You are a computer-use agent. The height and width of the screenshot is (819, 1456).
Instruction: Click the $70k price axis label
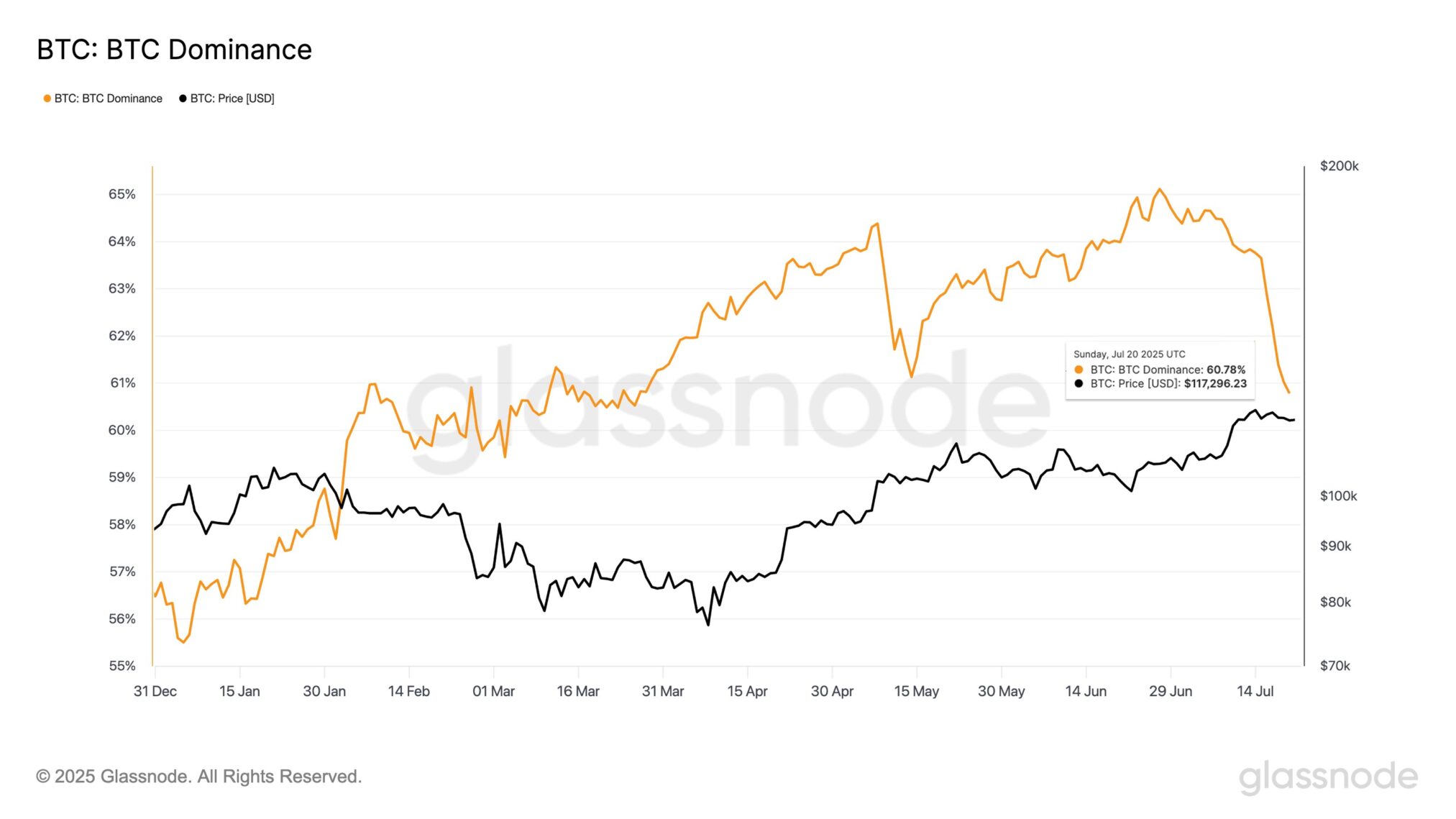1334,666
